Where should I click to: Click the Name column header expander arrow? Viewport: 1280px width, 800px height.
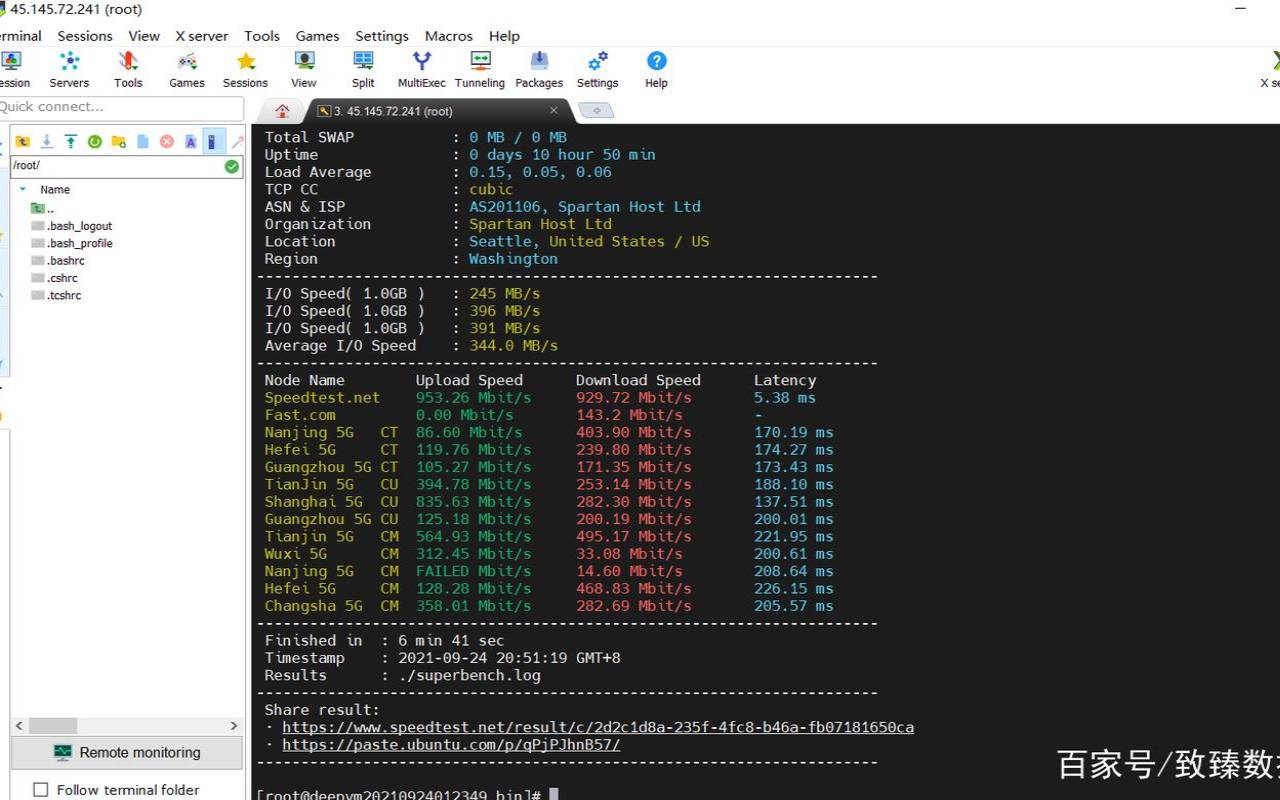[x=23, y=189]
